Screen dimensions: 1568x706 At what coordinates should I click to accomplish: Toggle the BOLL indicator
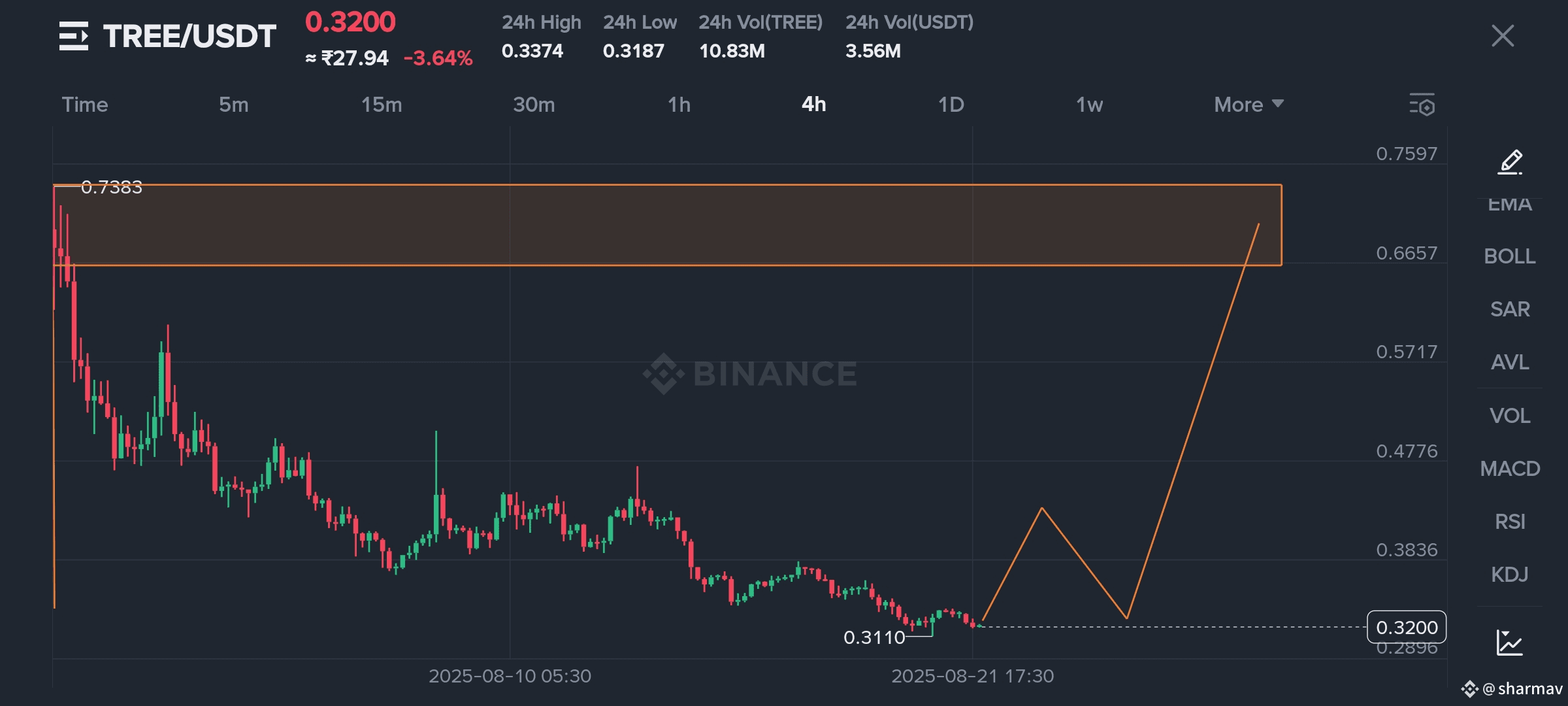pos(1509,256)
